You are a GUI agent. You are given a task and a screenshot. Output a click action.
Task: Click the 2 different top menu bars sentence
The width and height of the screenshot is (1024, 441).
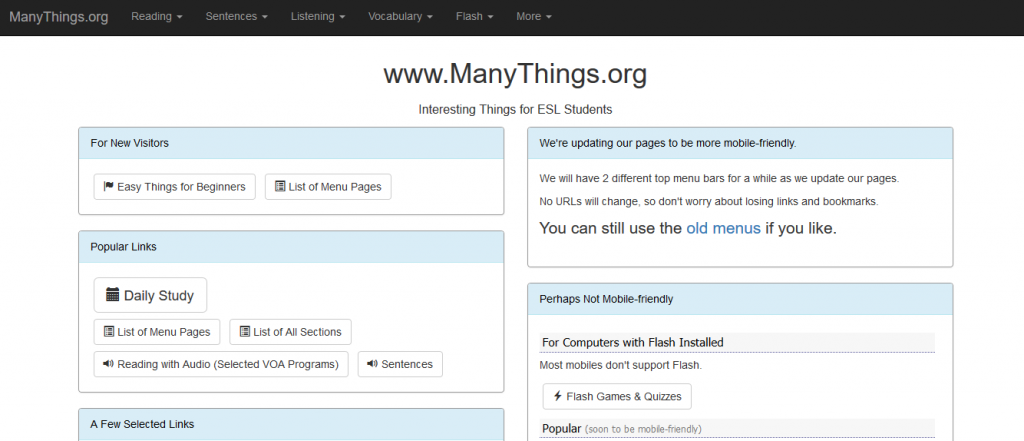[x=719, y=178]
